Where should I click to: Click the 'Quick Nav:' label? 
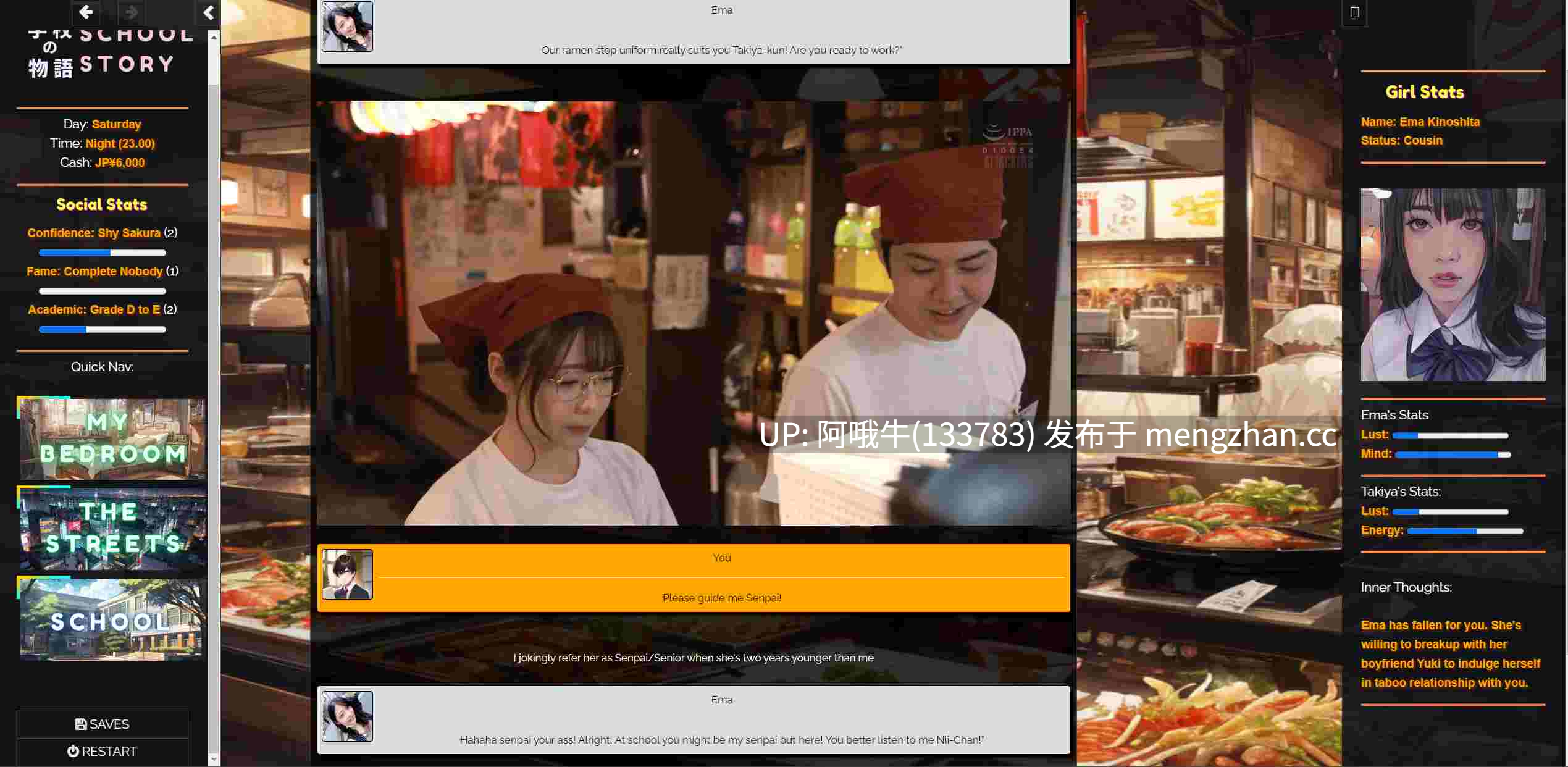103,367
